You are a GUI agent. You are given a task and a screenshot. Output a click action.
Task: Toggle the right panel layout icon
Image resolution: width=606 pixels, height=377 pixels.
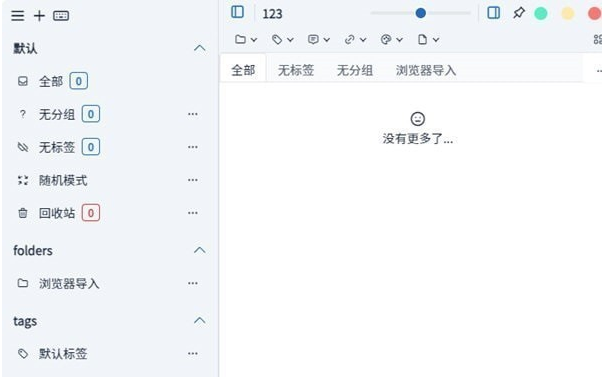494,13
